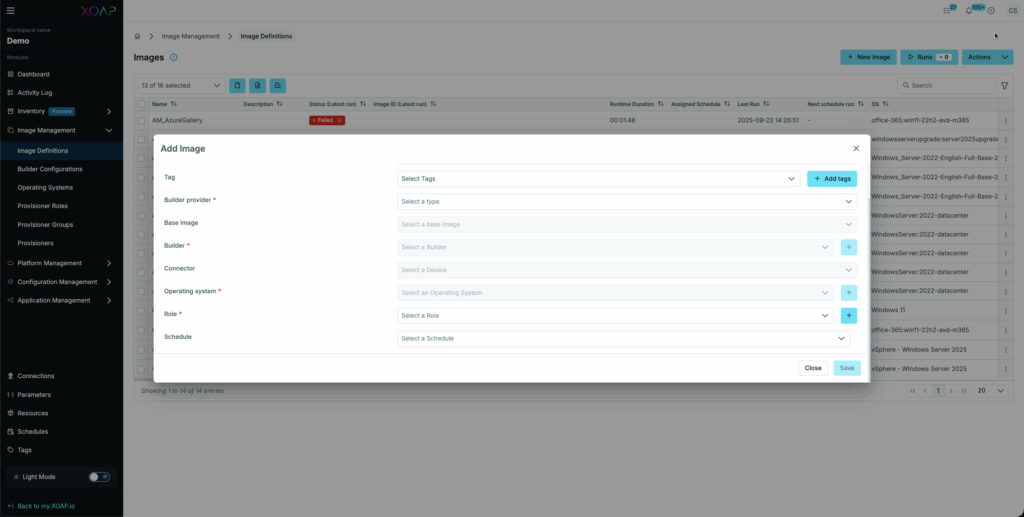This screenshot has width=1024, height=517.
Task: Expand the Select a Schedule dropdown
Action: [627, 338]
